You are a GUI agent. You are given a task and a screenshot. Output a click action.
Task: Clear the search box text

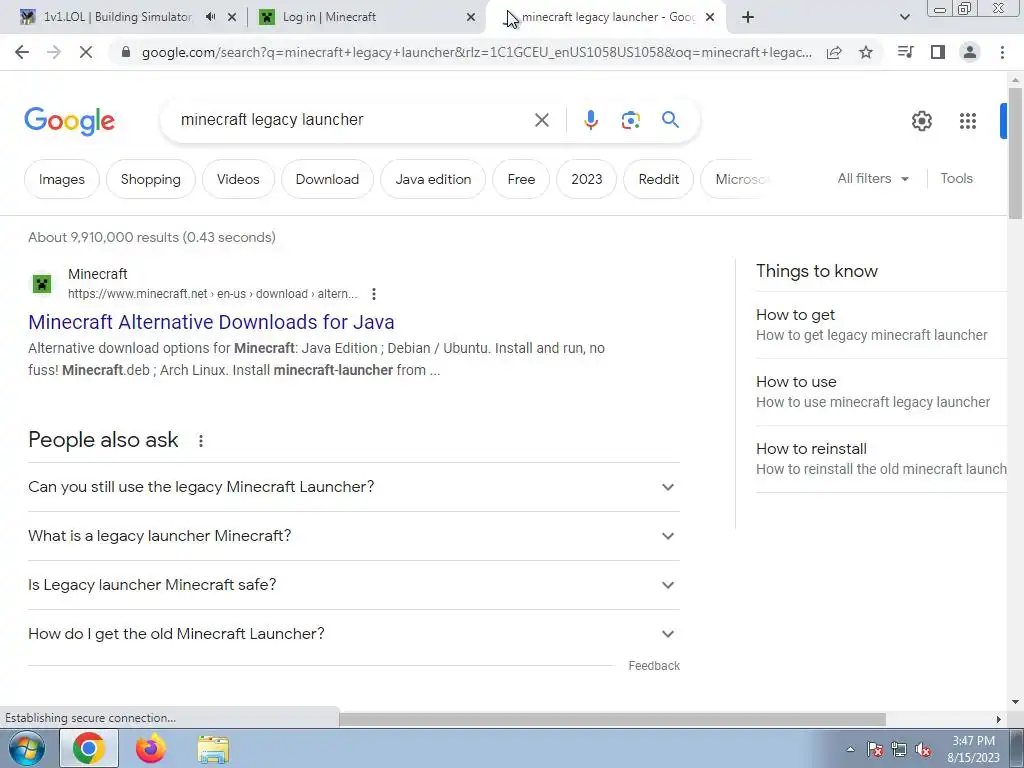point(541,120)
